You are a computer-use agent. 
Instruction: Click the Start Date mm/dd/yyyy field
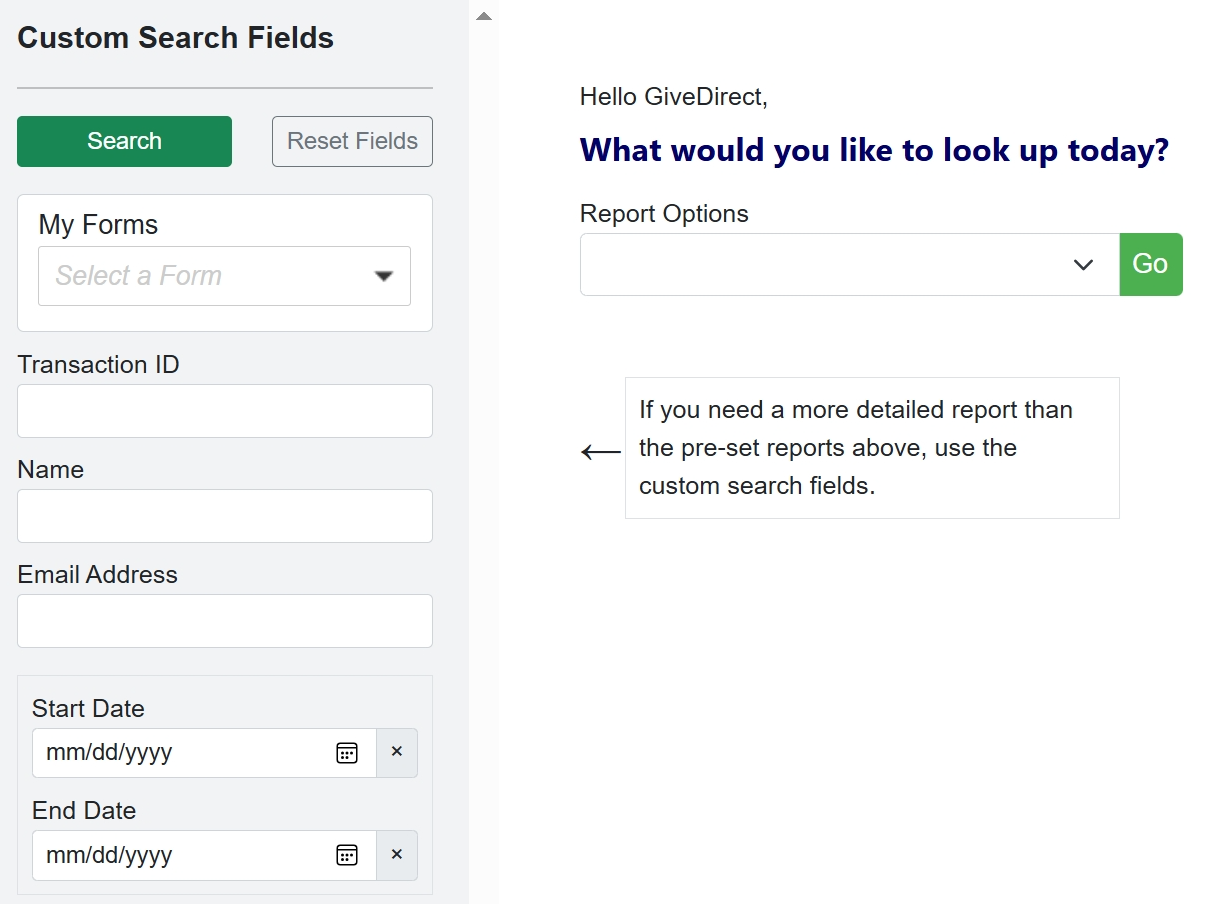click(x=180, y=753)
